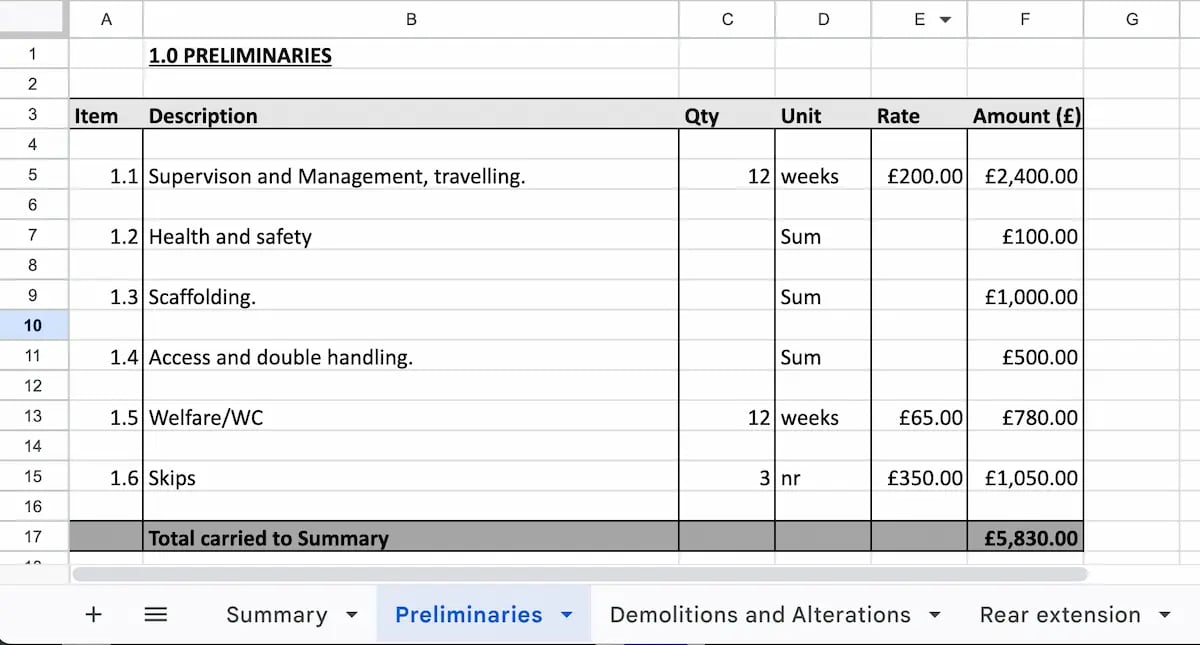The height and width of the screenshot is (645, 1200).
Task: Open Demolitions and Alterations tab menu arrow
Action: point(935,615)
